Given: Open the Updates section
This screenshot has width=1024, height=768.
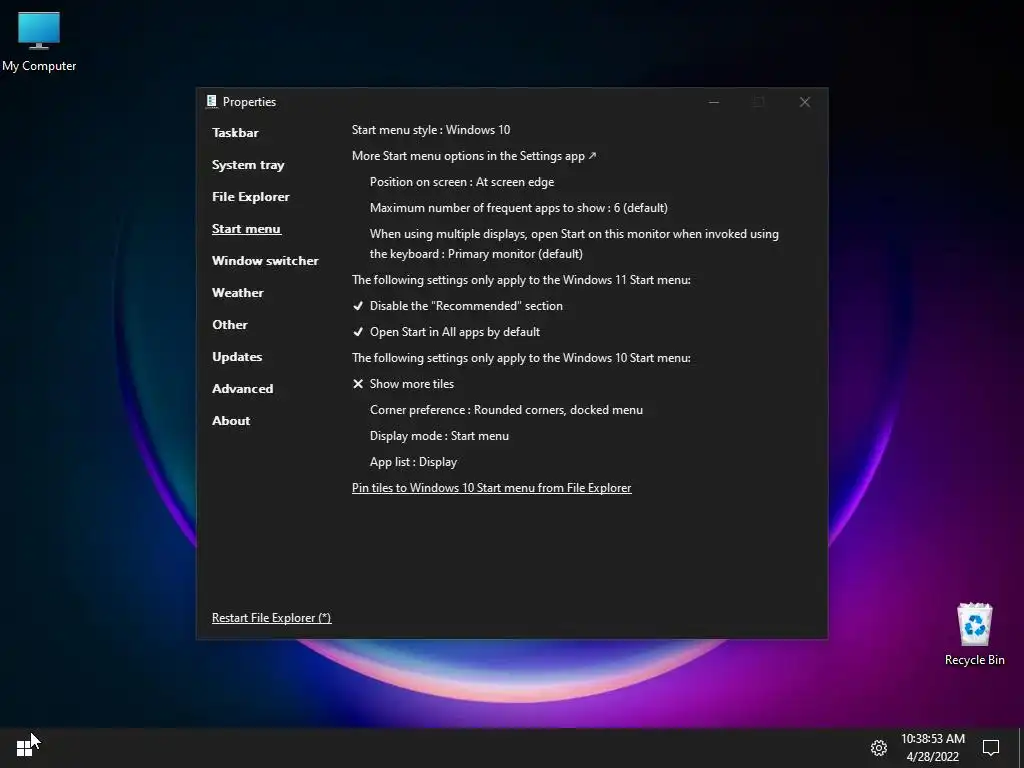Looking at the screenshot, I should point(237,357).
